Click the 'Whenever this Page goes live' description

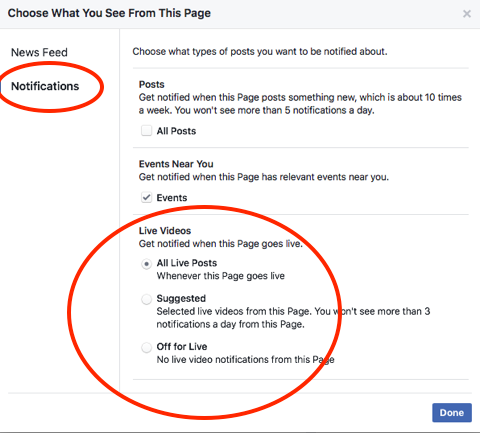click(221, 276)
